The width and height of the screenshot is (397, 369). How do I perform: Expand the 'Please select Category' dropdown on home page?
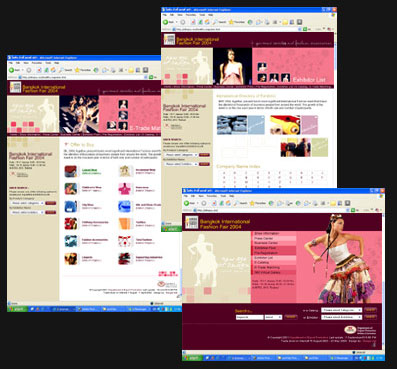(x=341, y=310)
